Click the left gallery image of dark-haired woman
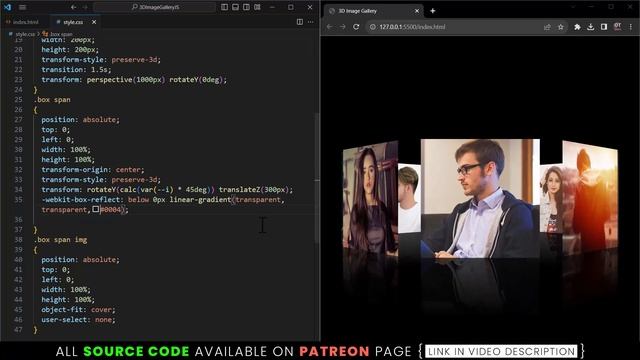640x360 pixels. 371,199
